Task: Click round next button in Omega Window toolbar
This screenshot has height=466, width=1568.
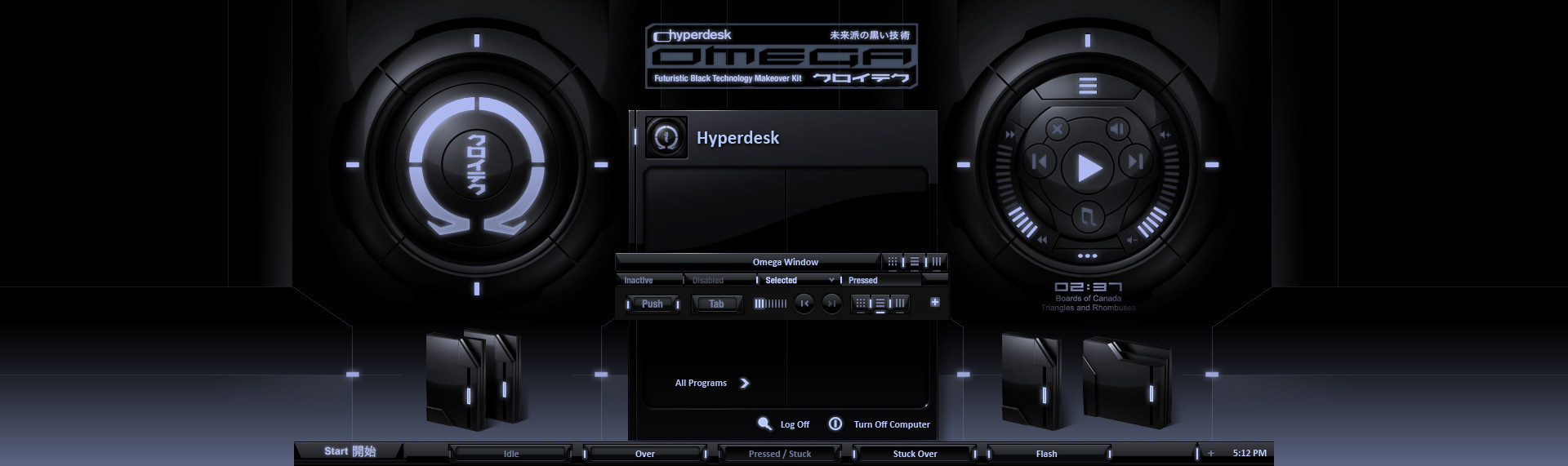Action: tap(831, 304)
